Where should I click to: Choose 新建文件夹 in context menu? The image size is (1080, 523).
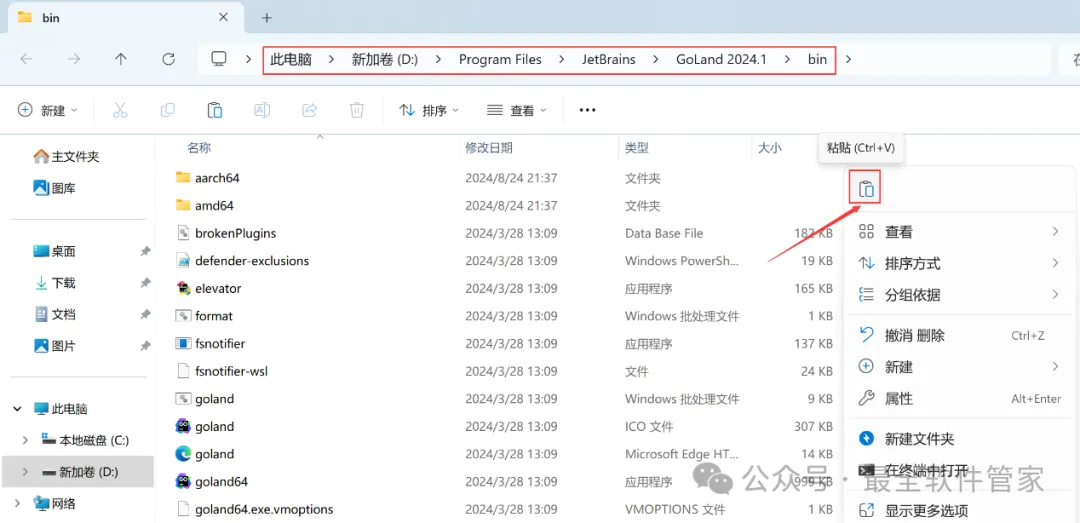click(959, 439)
